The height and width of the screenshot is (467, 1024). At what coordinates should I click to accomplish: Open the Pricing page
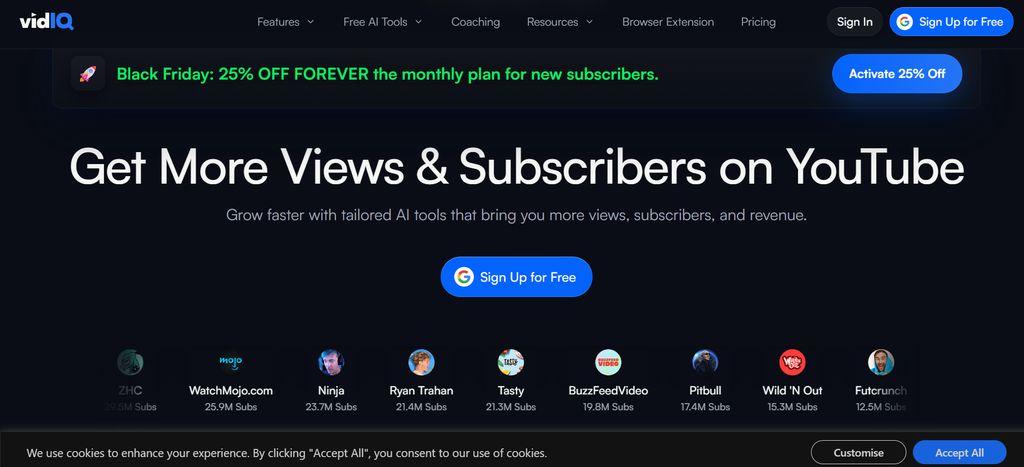coord(758,22)
